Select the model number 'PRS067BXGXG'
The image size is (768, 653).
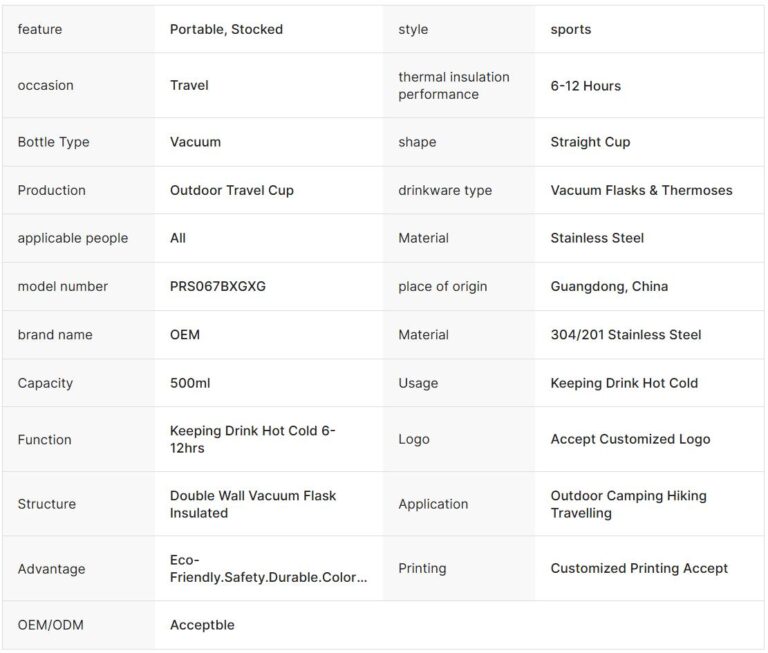[x=218, y=286]
